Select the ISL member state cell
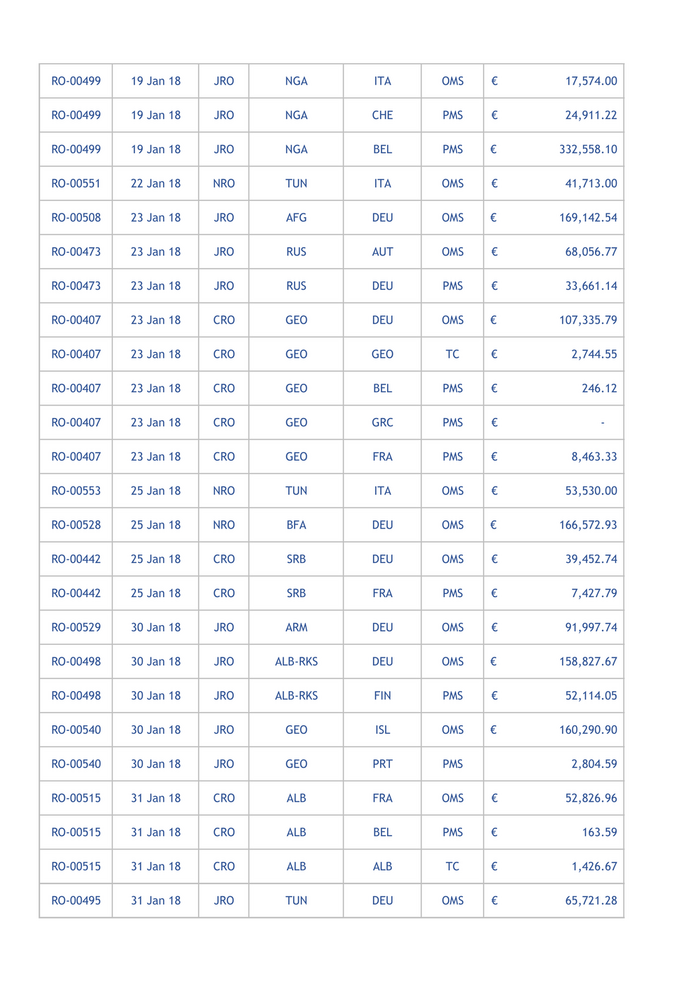 382,730
